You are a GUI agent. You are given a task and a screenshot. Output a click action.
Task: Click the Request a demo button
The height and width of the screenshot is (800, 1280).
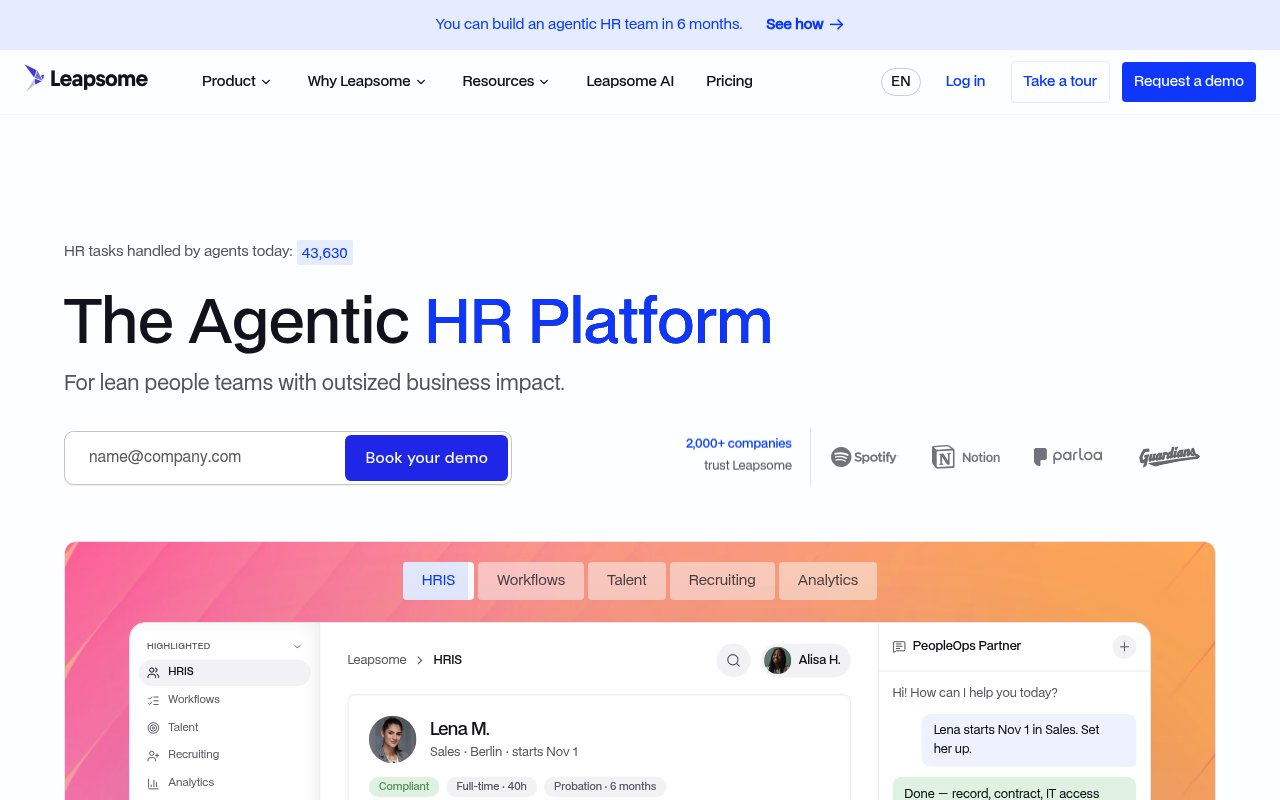tap(1189, 82)
